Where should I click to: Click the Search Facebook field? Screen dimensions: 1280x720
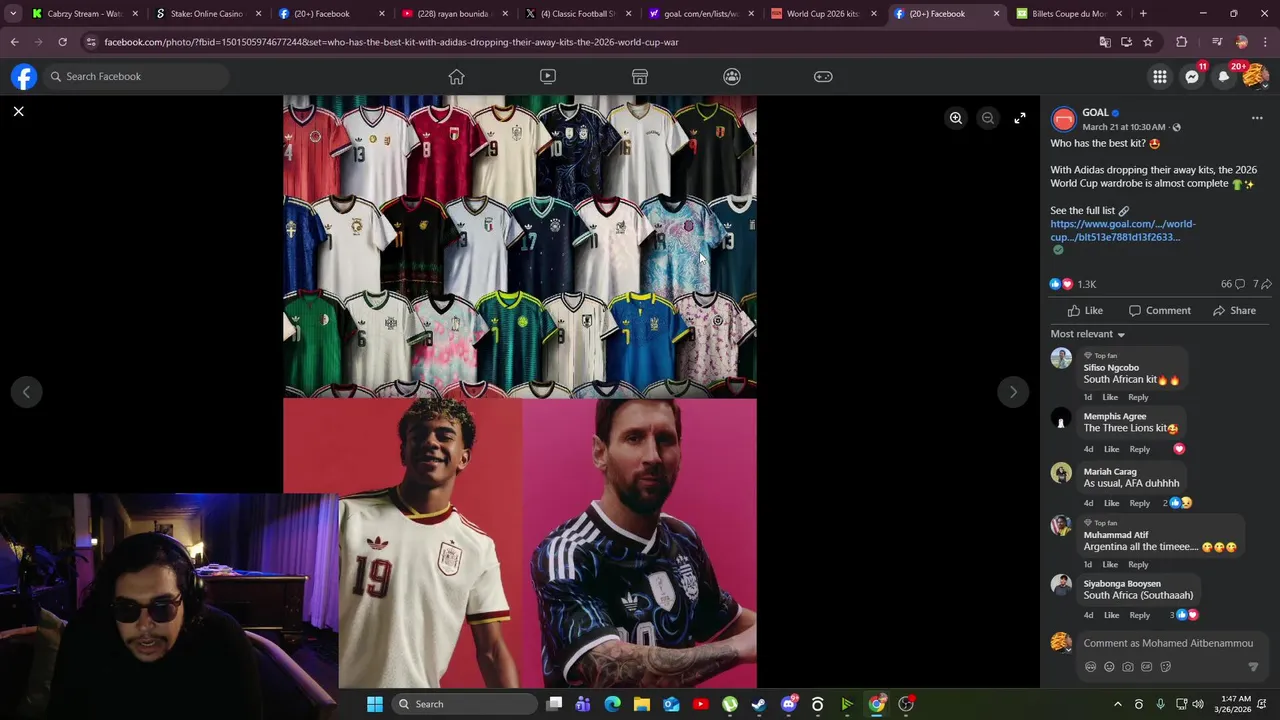click(136, 77)
